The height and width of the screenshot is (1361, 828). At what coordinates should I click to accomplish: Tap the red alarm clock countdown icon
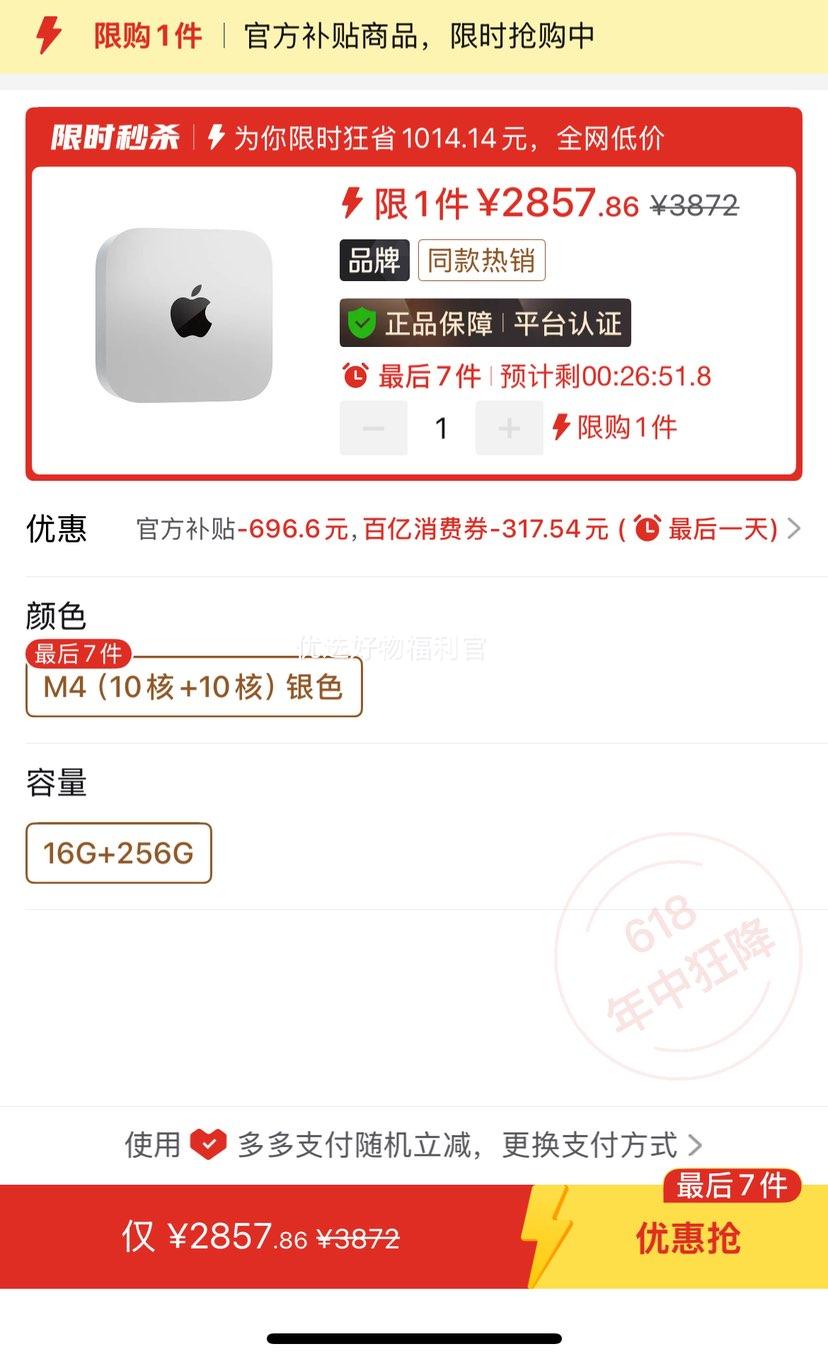click(355, 376)
